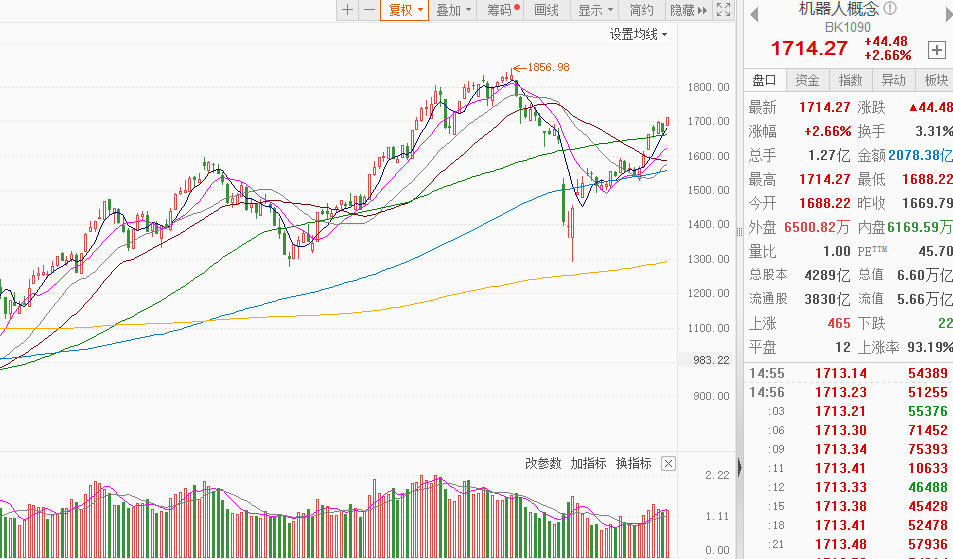Toggle the 简约 simple mode

pos(642,10)
